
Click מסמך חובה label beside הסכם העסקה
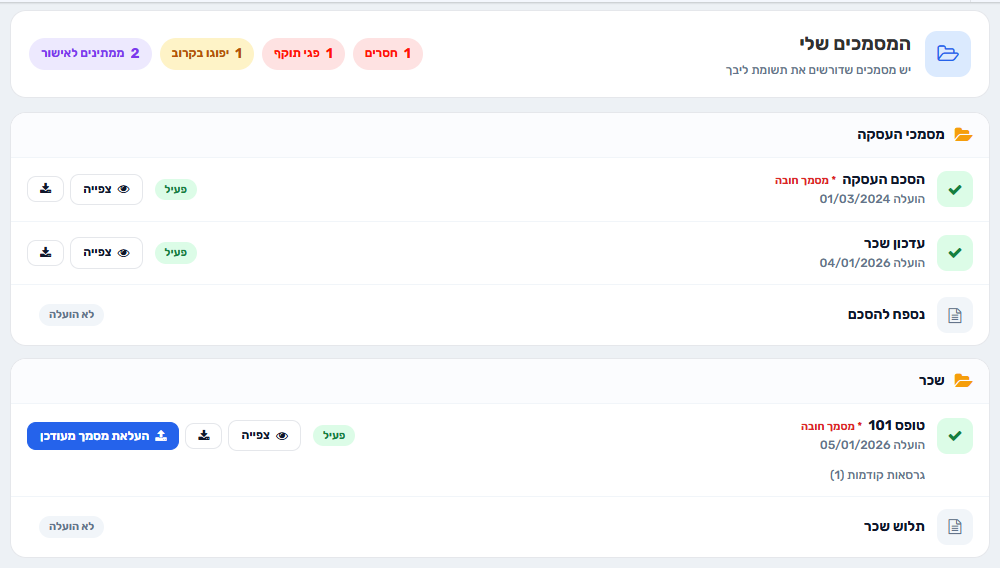[x=805, y=180]
